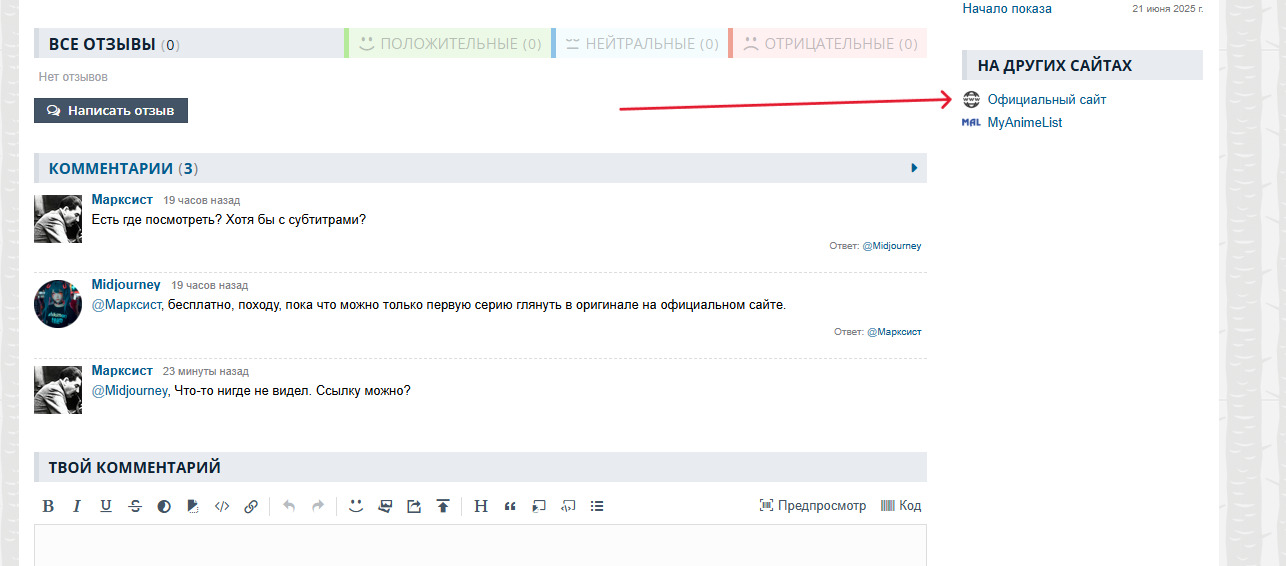The width and height of the screenshot is (1286, 566).
Task: Open the MyAnimeList link
Action: (x=1024, y=123)
